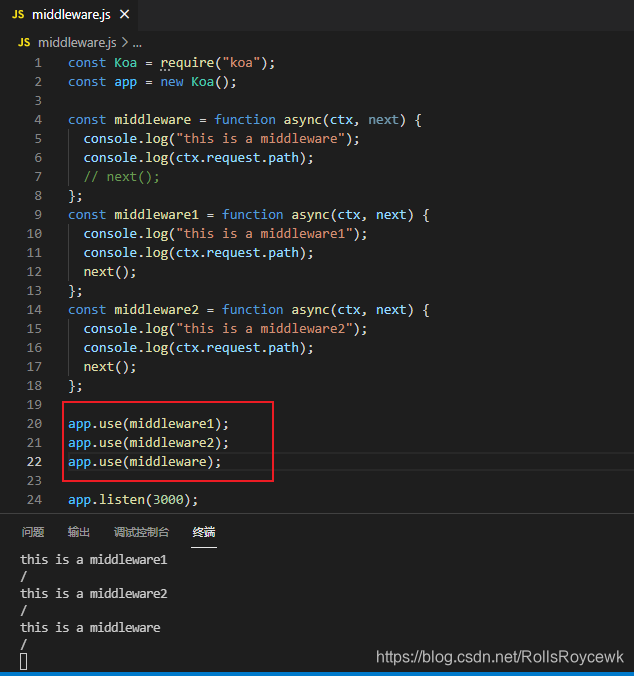Click line number 4 in the gutter

point(38,120)
